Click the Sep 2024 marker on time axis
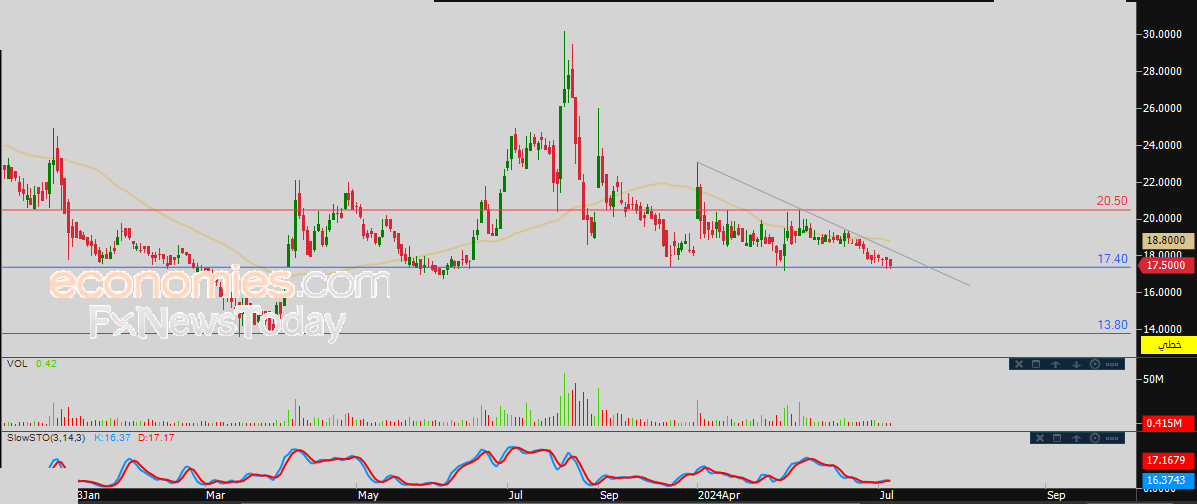 point(1056,494)
